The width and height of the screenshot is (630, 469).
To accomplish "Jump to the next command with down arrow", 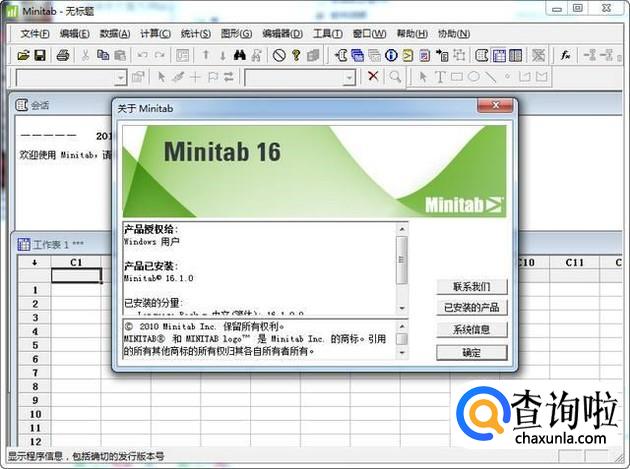I will pyautogui.click(x=223, y=55).
